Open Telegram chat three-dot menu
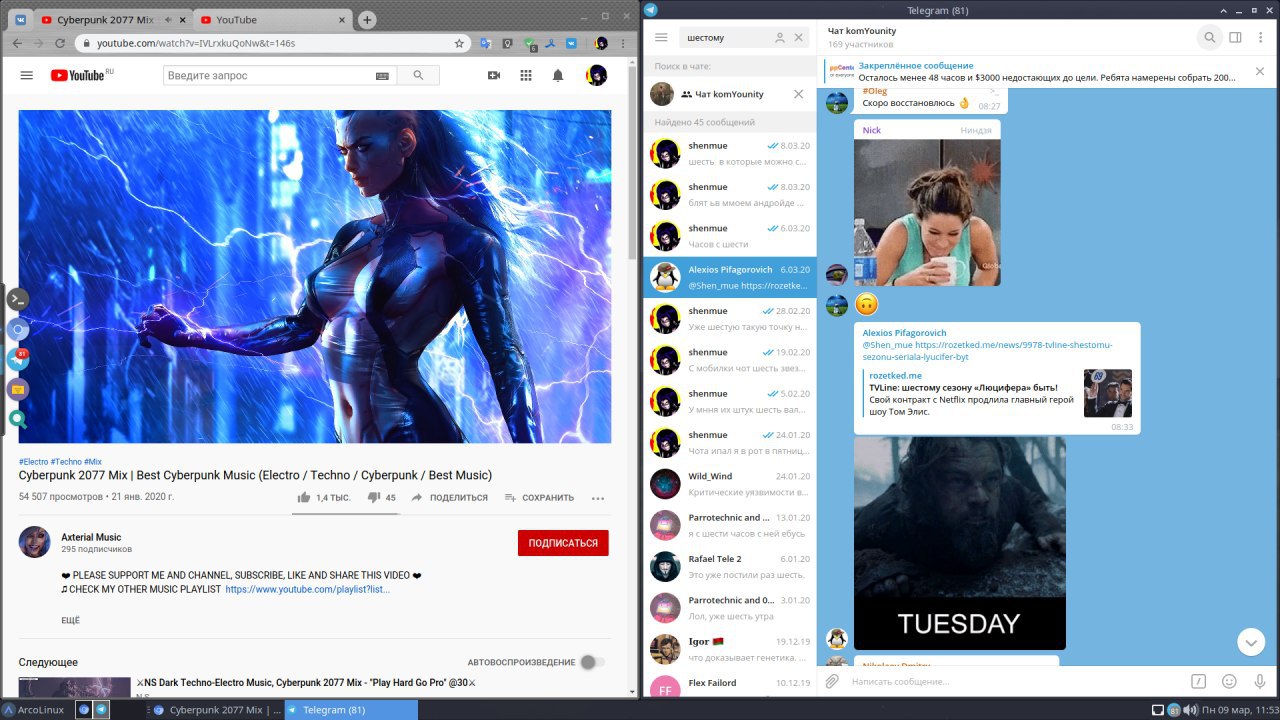 tap(1259, 37)
